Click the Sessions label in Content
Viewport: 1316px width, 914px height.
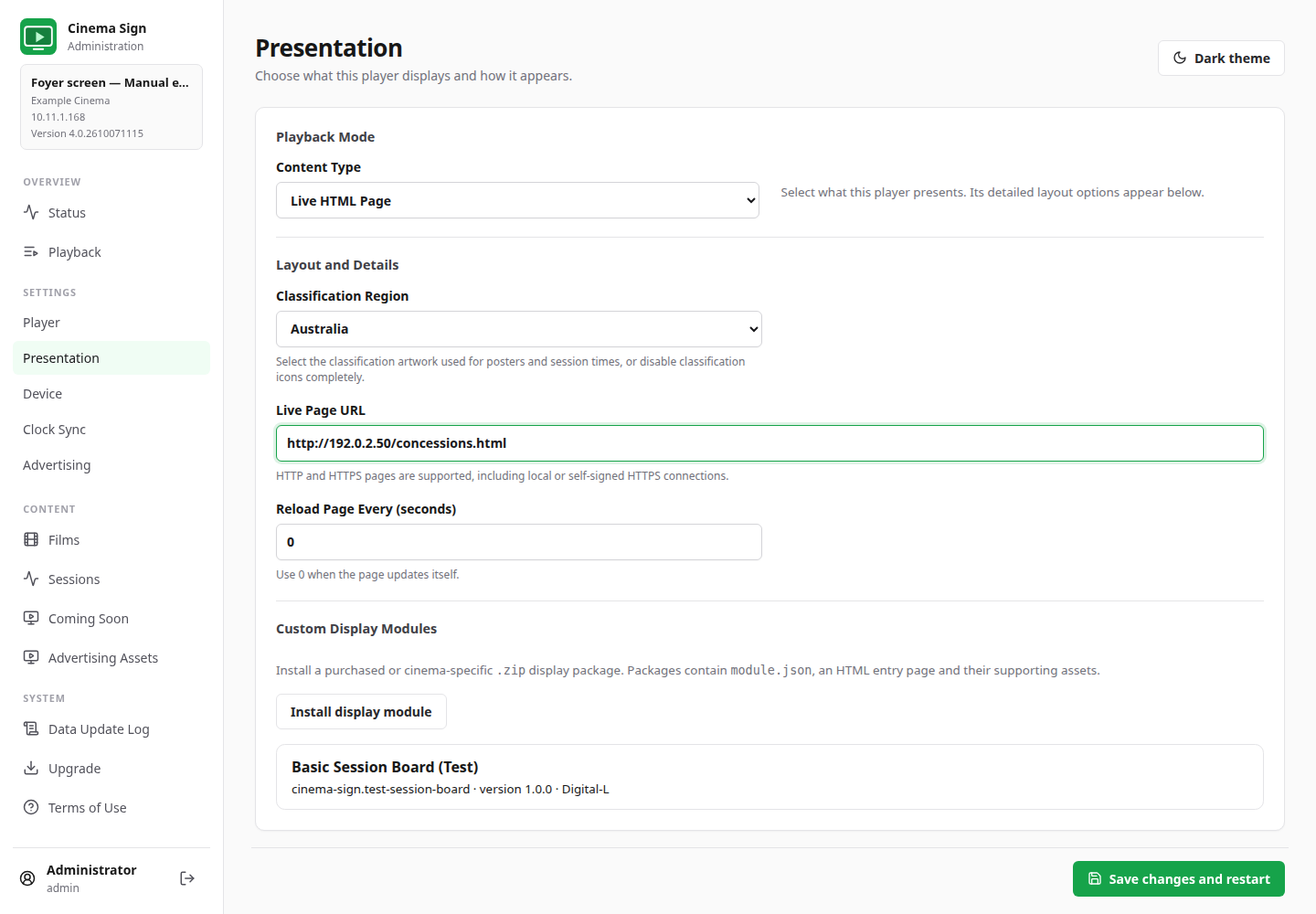point(74,579)
